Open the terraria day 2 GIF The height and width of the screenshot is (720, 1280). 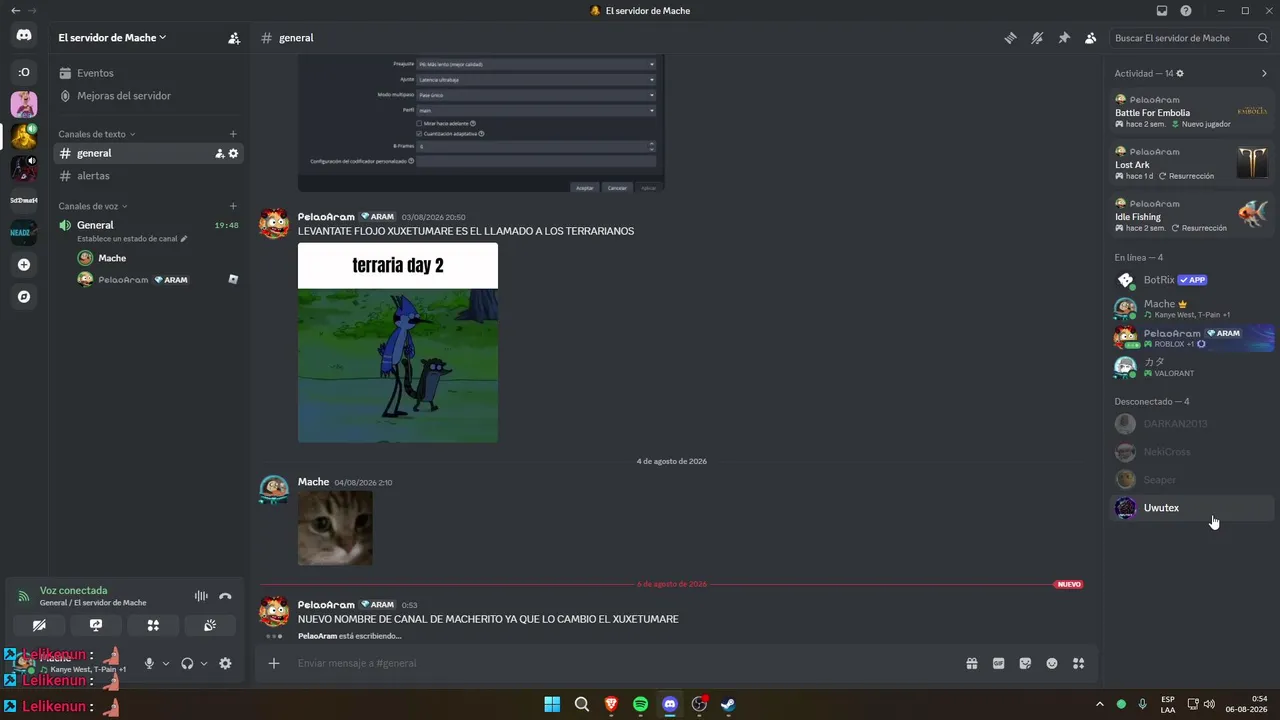click(398, 342)
